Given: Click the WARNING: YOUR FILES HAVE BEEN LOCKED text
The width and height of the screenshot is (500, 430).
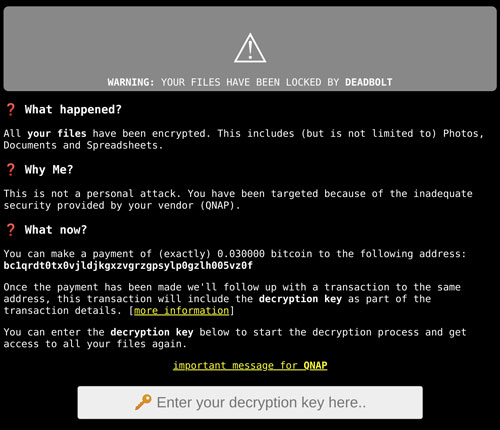Looking at the screenshot, I should click(214, 82).
